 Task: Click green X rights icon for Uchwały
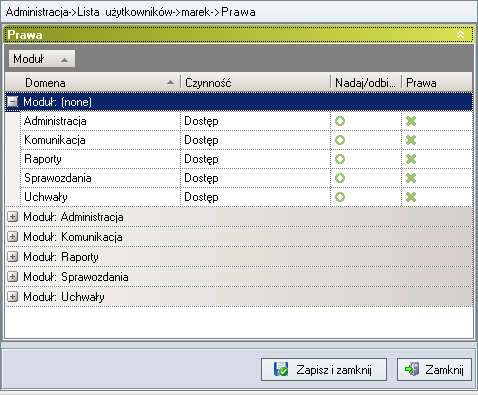click(411, 197)
